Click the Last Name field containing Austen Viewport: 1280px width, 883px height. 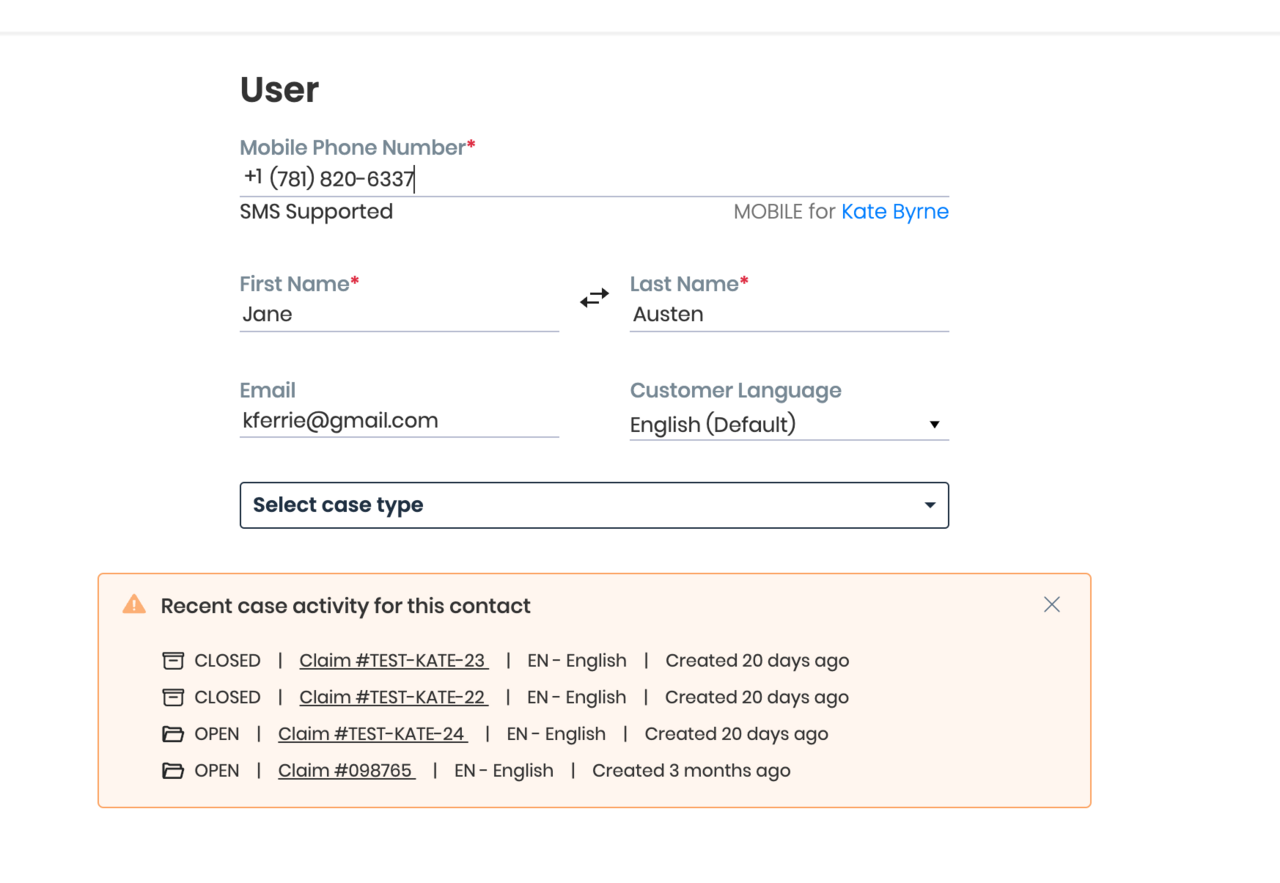tap(788, 314)
